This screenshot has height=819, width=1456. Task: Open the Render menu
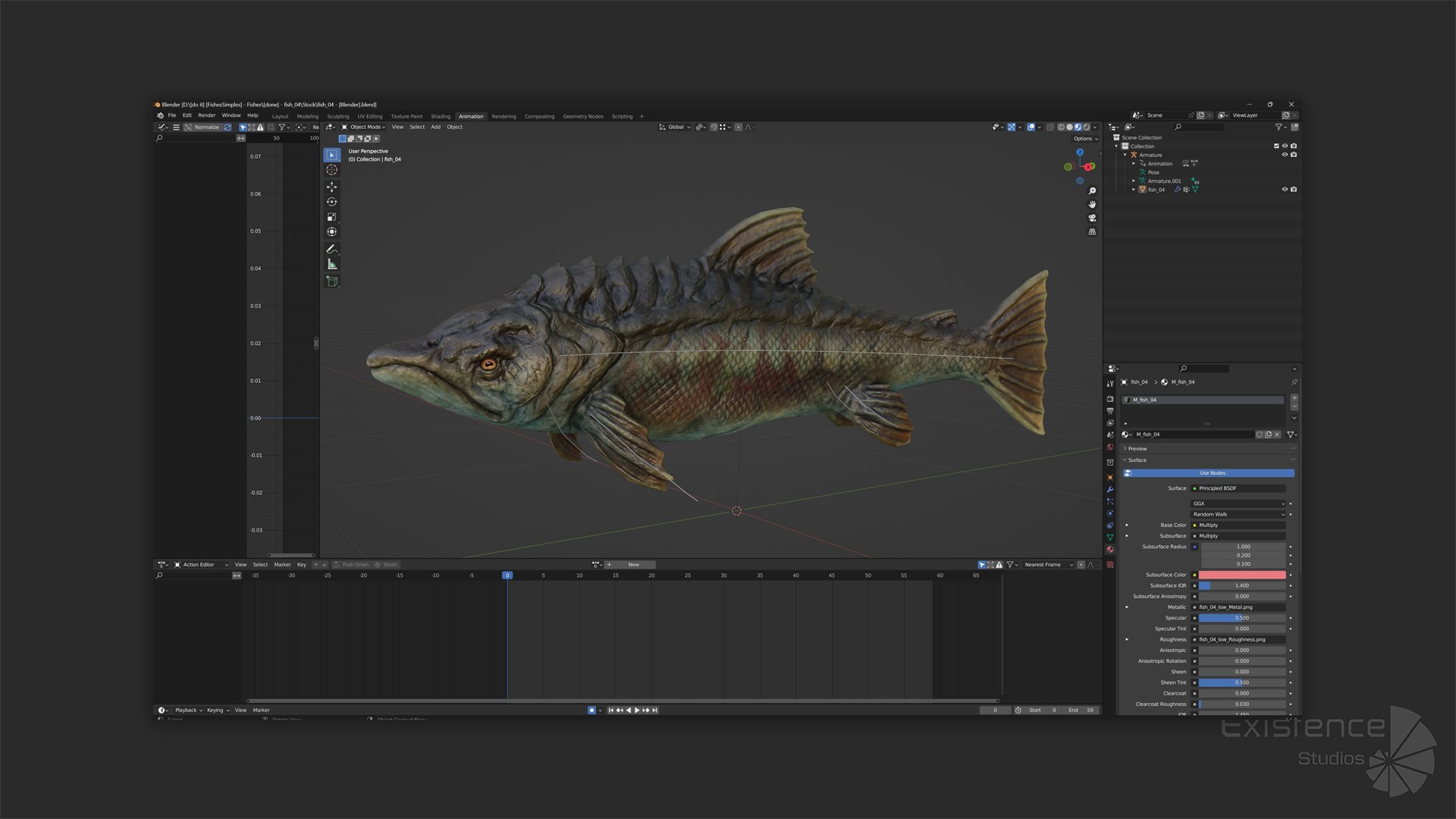pos(207,115)
